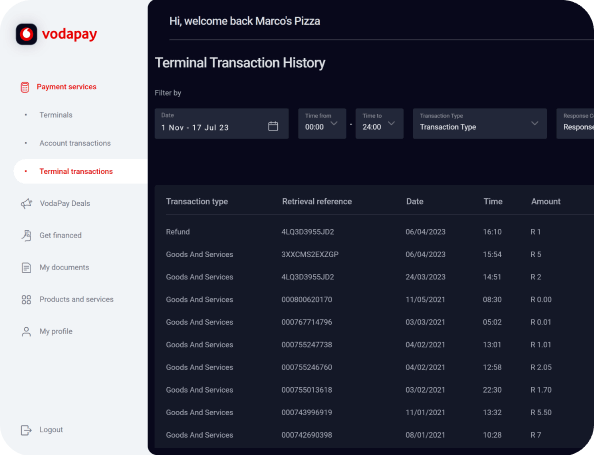Click the Date column header
Screen dimensions: 594x456
click(415, 201)
